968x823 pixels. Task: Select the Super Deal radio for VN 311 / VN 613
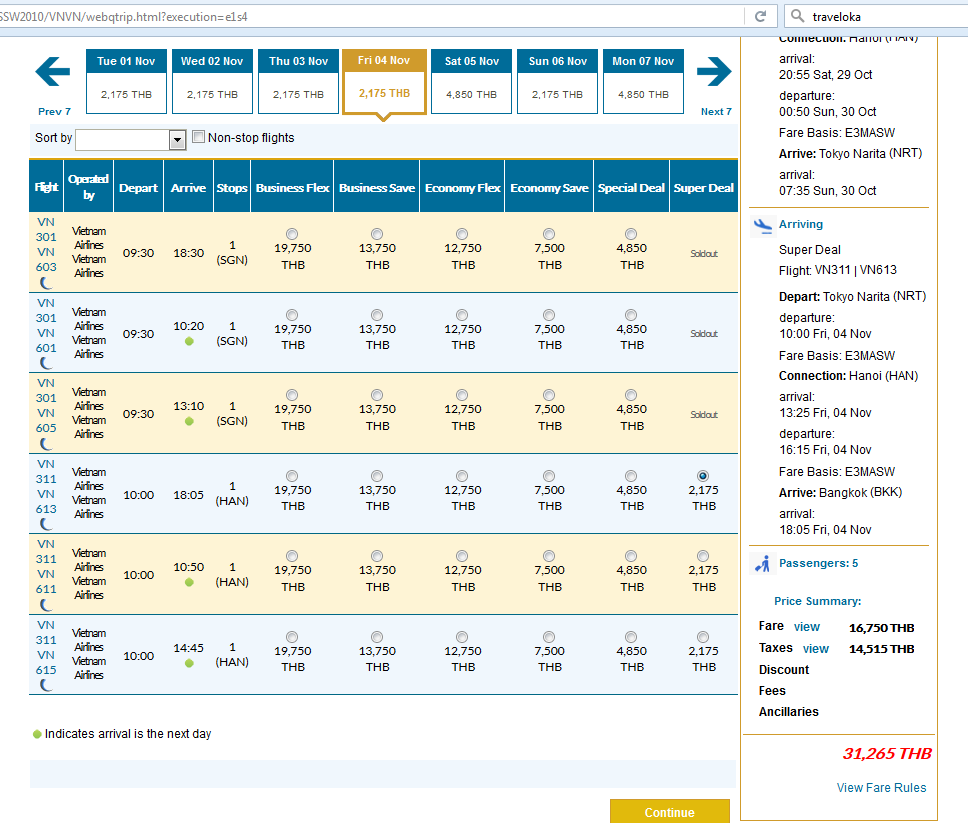(x=703, y=476)
